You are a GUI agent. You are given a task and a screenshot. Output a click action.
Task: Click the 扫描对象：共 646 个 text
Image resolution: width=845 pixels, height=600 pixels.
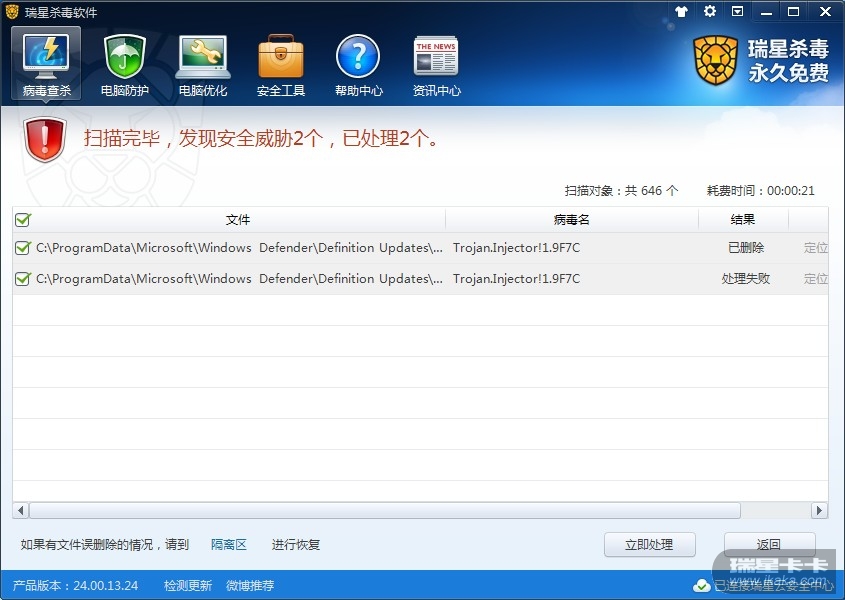coord(621,190)
